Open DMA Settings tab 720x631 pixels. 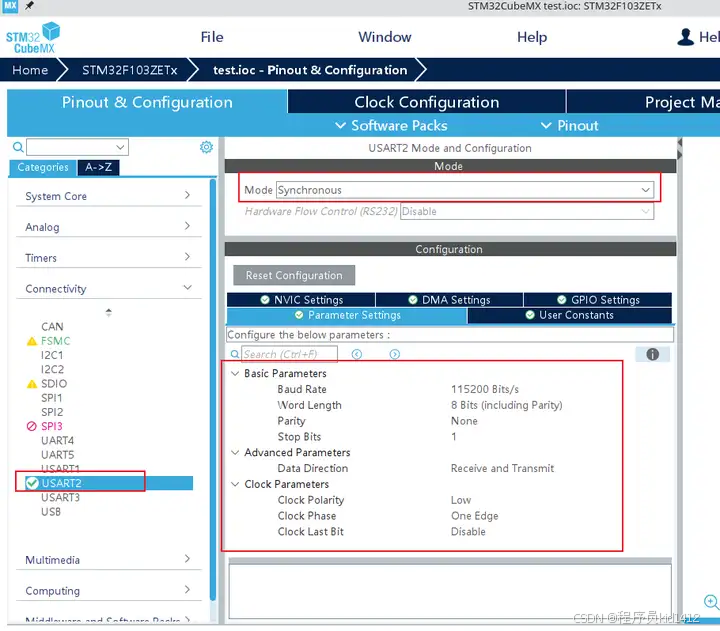(x=450, y=300)
